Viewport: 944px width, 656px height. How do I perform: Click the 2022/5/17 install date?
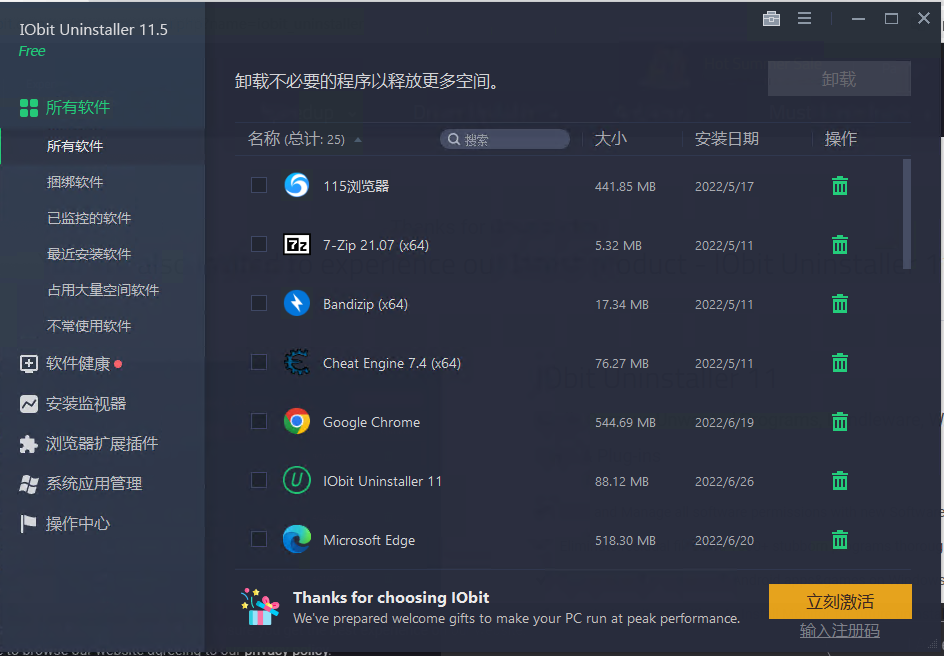coord(724,187)
